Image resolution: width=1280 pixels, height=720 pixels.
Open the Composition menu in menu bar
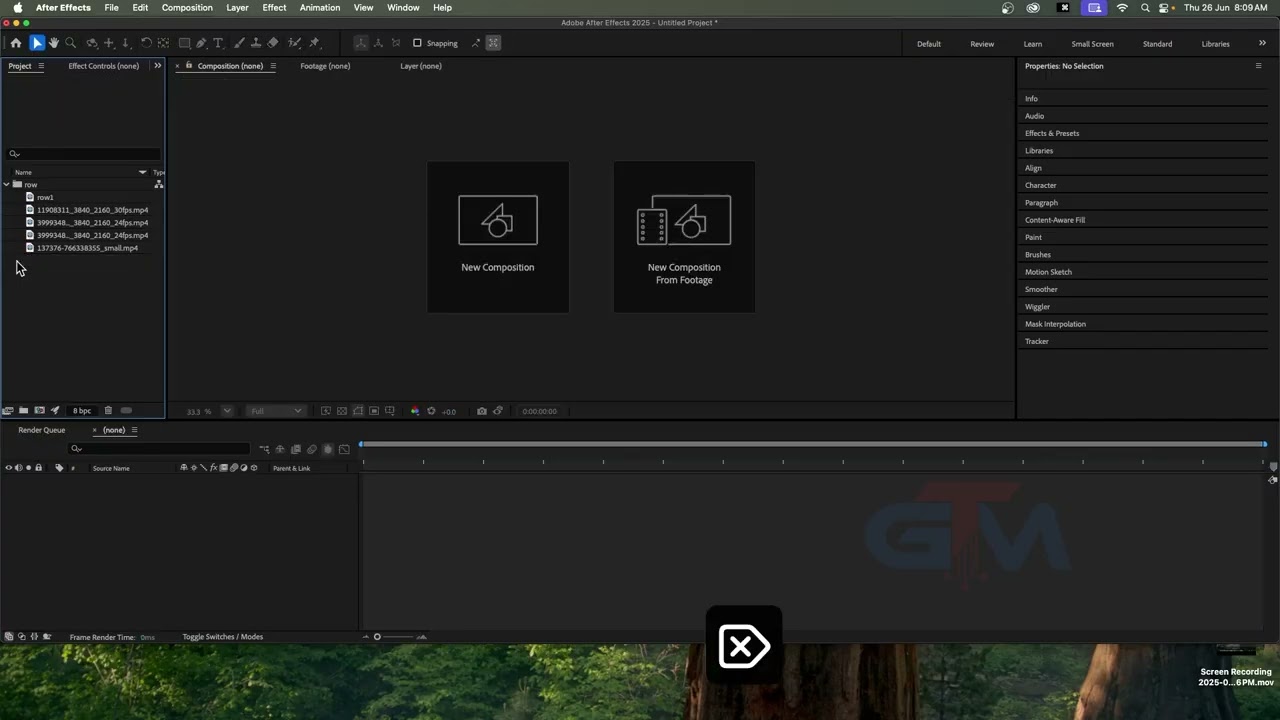pyautogui.click(x=187, y=7)
